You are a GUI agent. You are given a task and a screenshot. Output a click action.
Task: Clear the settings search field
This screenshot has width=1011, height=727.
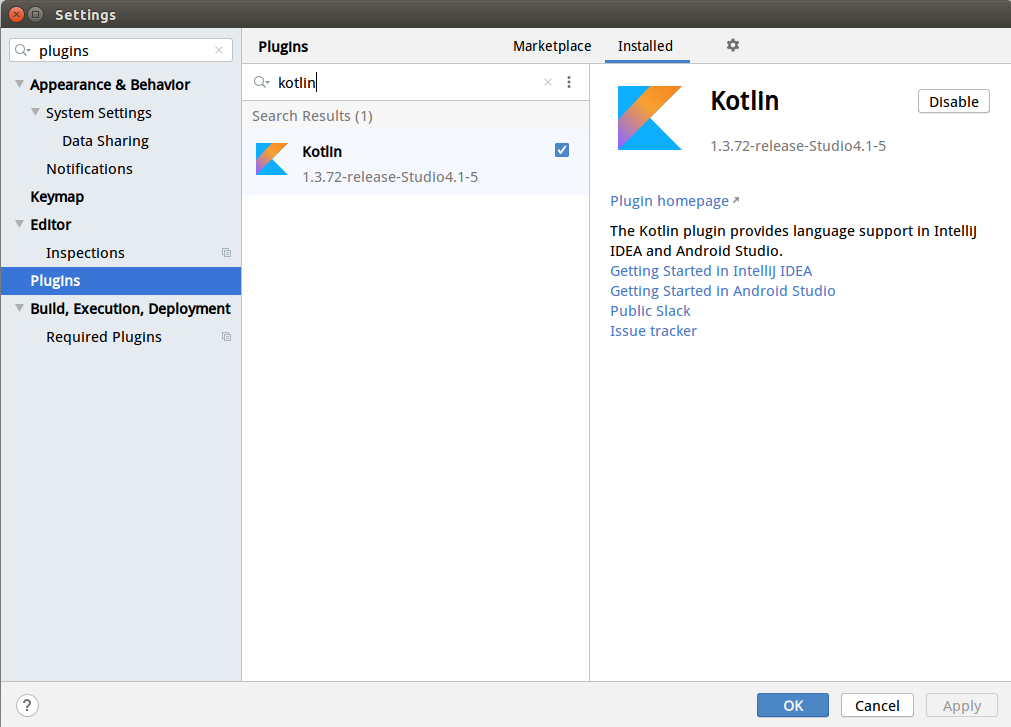click(219, 50)
